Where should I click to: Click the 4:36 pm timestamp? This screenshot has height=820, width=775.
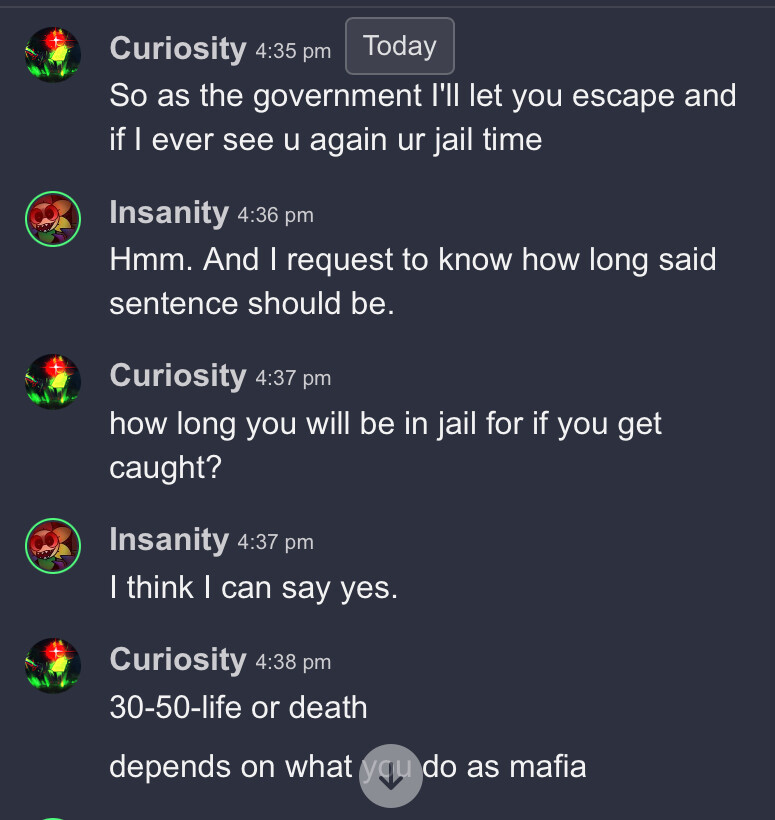pyautogui.click(x=275, y=214)
